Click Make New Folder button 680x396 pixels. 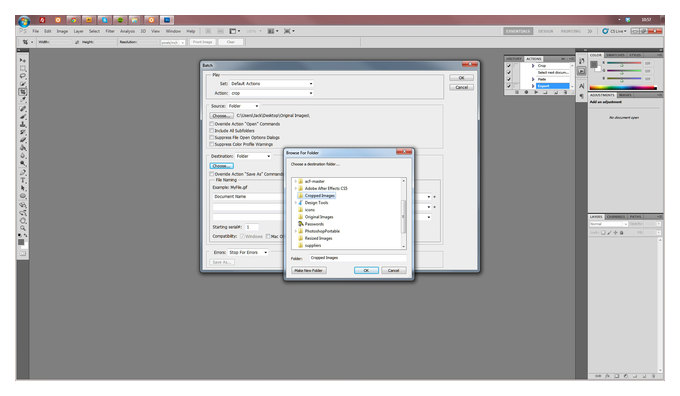click(x=308, y=270)
